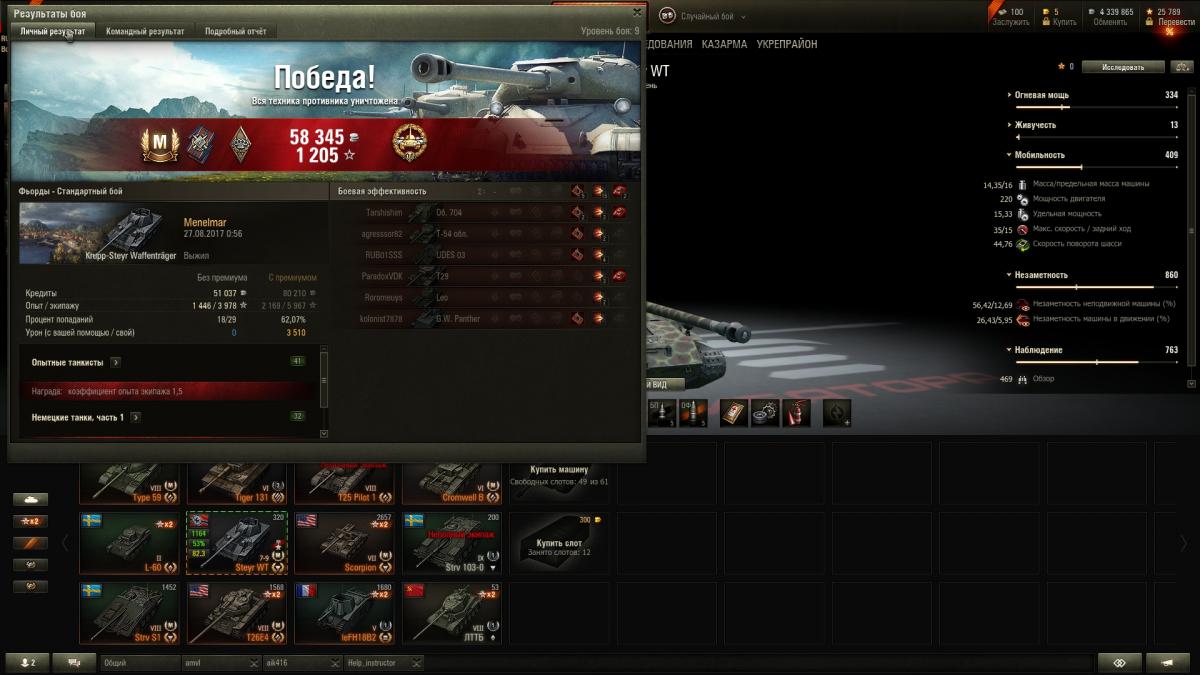The width and height of the screenshot is (1200, 675).
Task: Click the Strv 103-0 dropdown arrow on card
Action: click(x=493, y=567)
